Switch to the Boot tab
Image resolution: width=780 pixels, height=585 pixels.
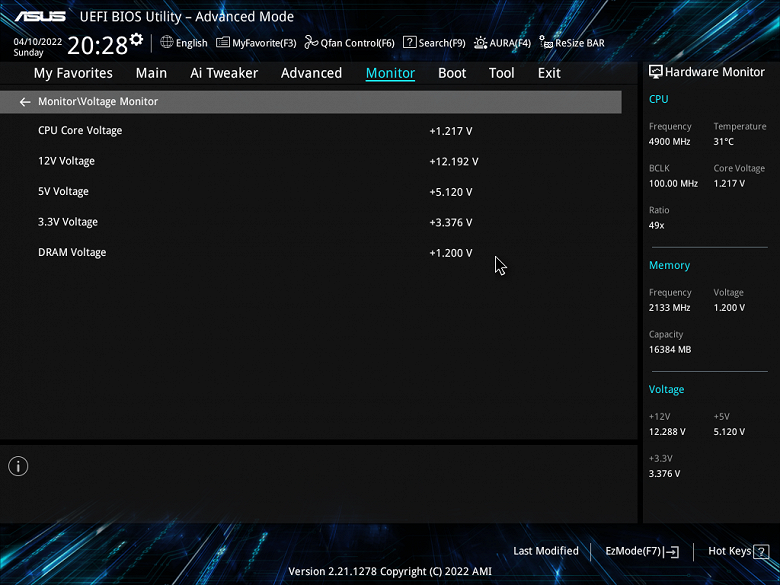(452, 73)
